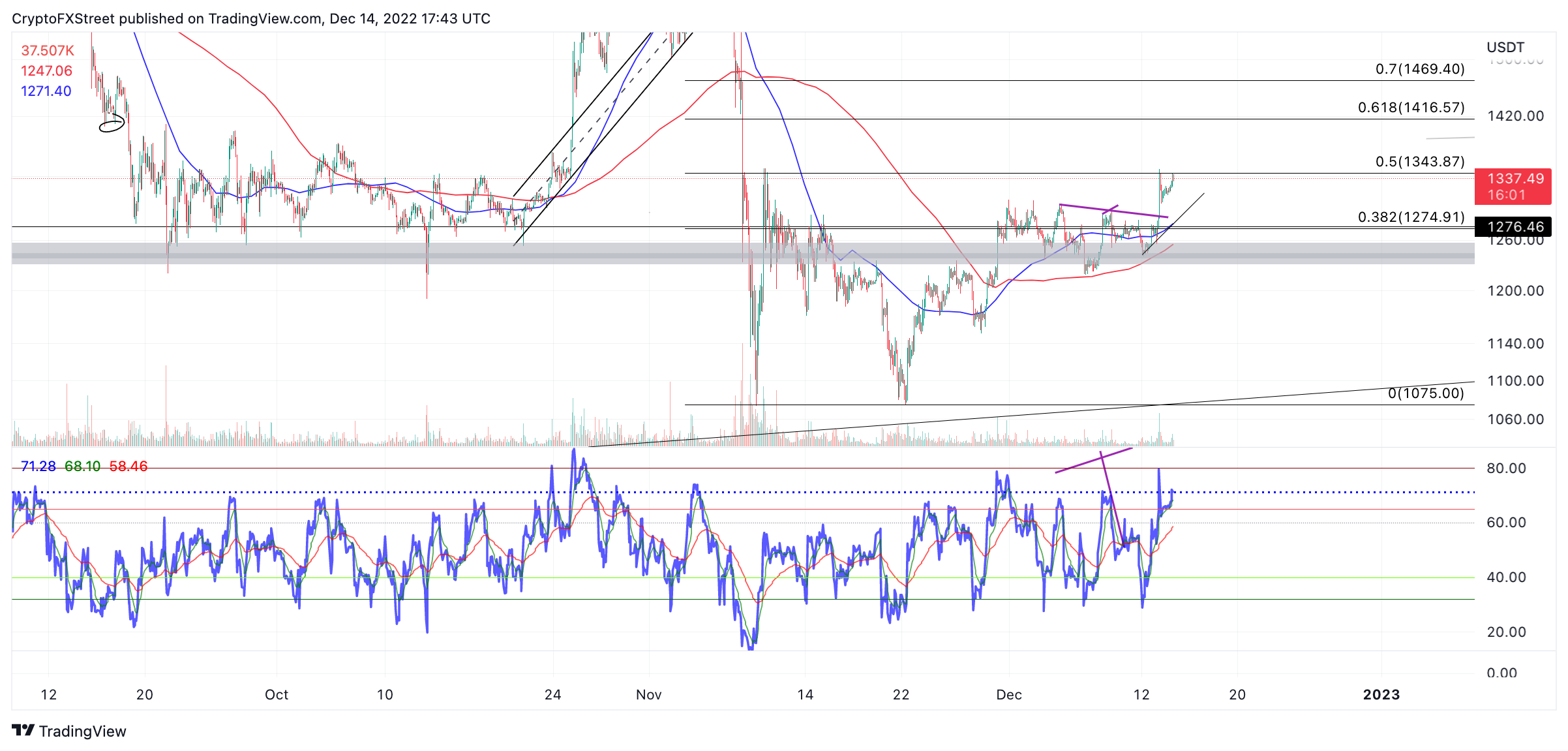Click the 2023 date axis label
Image resolution: width=1568 pixels, height=751 pixels.
(1381, 694)
